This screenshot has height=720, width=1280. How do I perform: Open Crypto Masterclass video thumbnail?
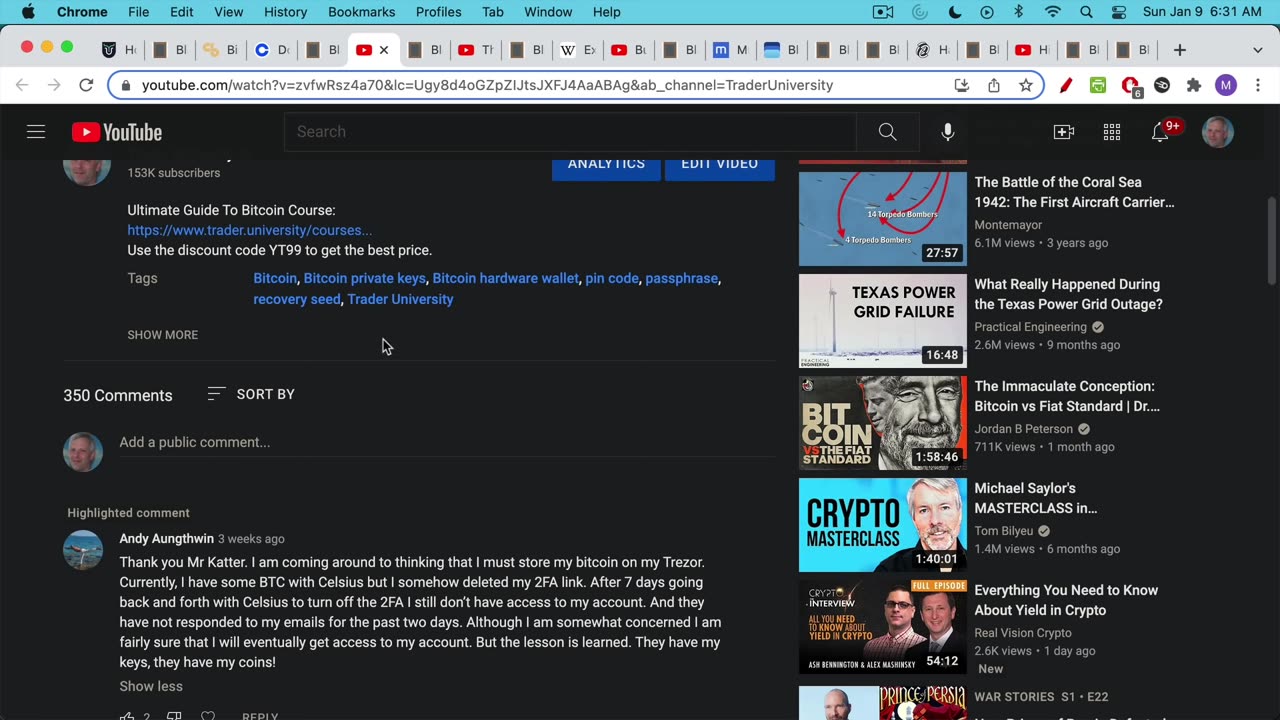pyautogui.click(x=883, y=524)
